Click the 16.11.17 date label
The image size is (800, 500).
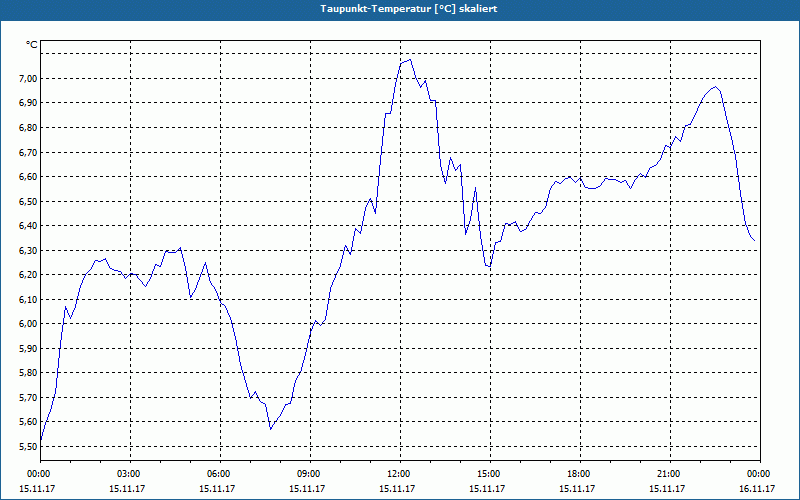point(757,489)
